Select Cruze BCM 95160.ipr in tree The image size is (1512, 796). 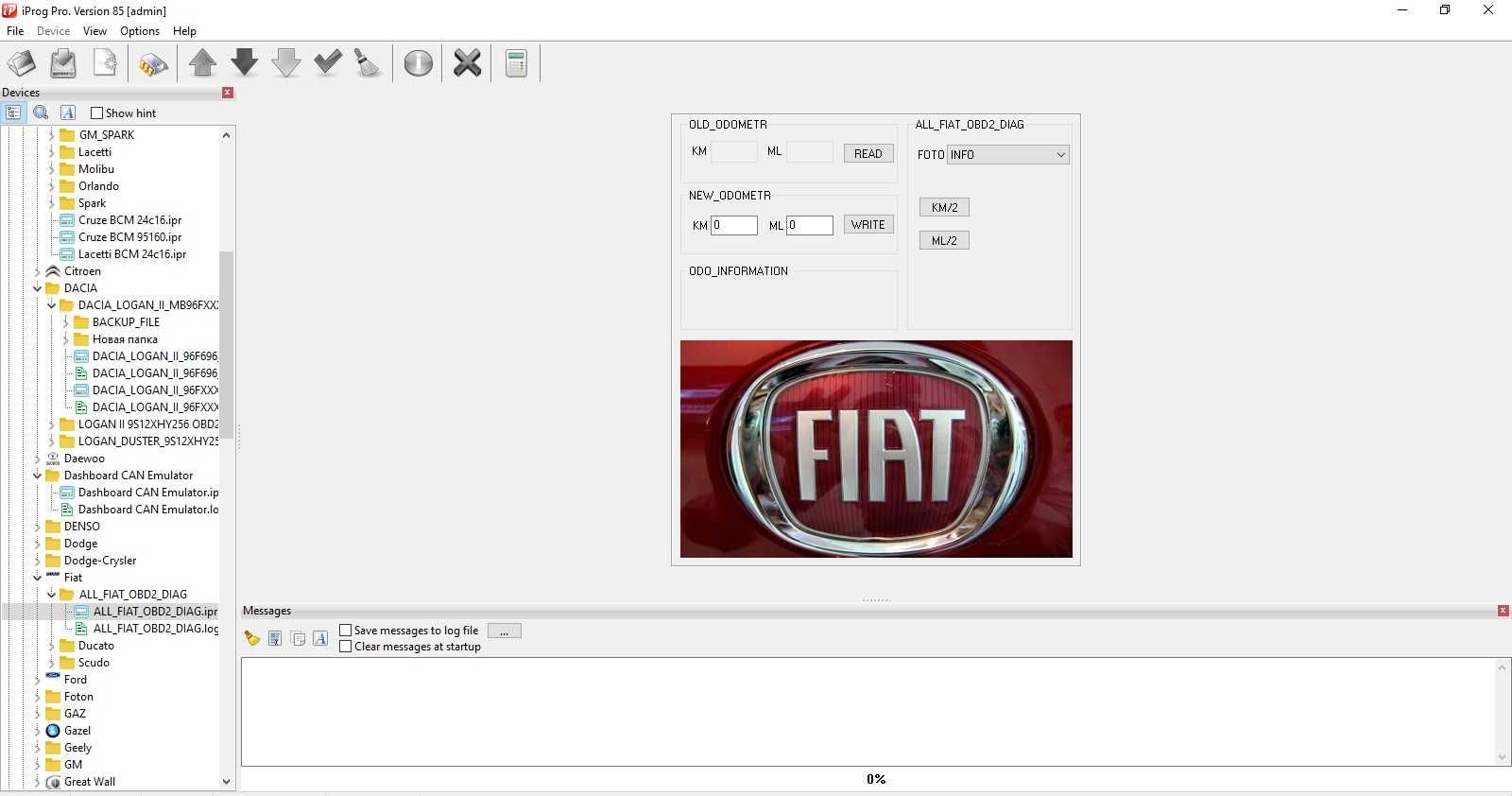click(x=129, y=237)
